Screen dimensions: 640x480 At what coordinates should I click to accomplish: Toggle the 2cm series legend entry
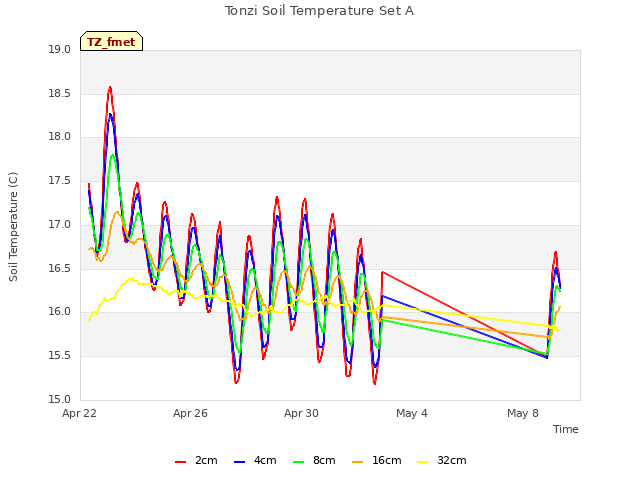pos(196,460)
